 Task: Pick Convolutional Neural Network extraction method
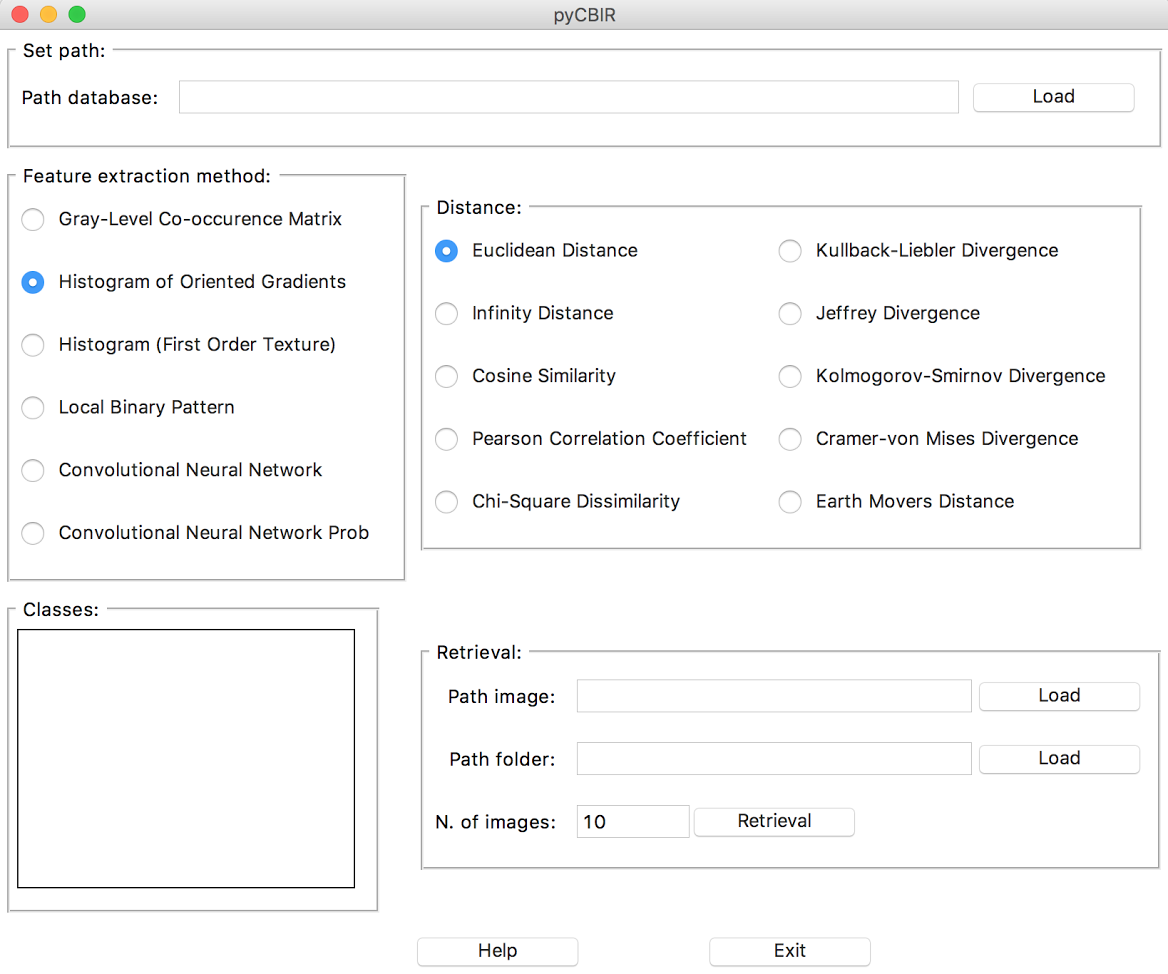click(x=33, y=471)
